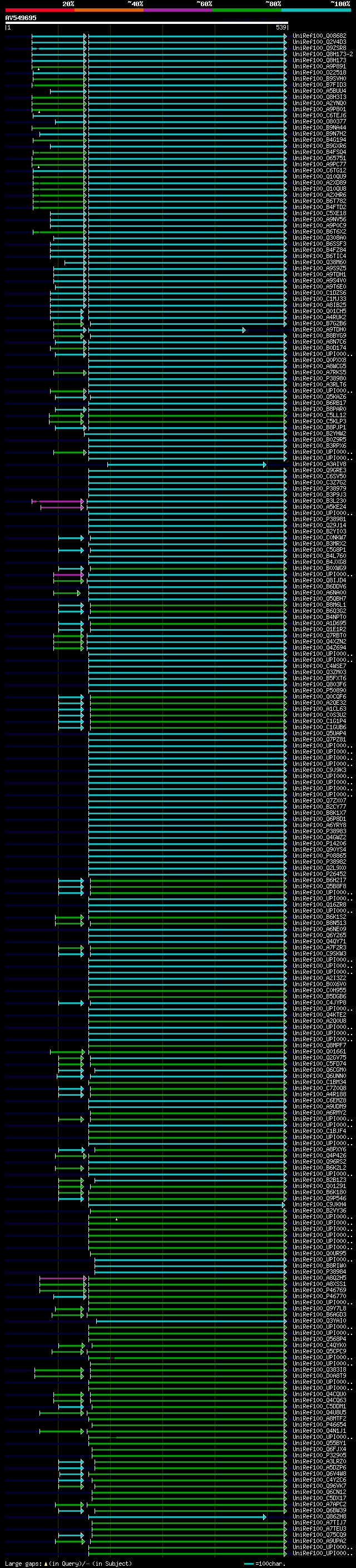Select the UniRef100_B4G194 label
This screenshot has width=356, height=1568.
pyautogui.click(x=319, y=140)
